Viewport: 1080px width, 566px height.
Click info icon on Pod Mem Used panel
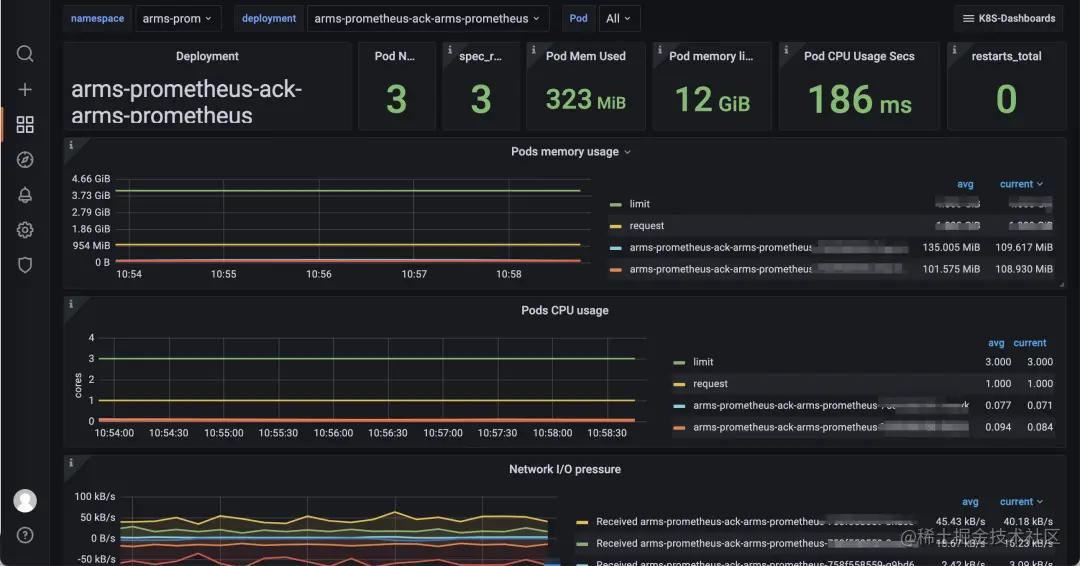[533, 50]
